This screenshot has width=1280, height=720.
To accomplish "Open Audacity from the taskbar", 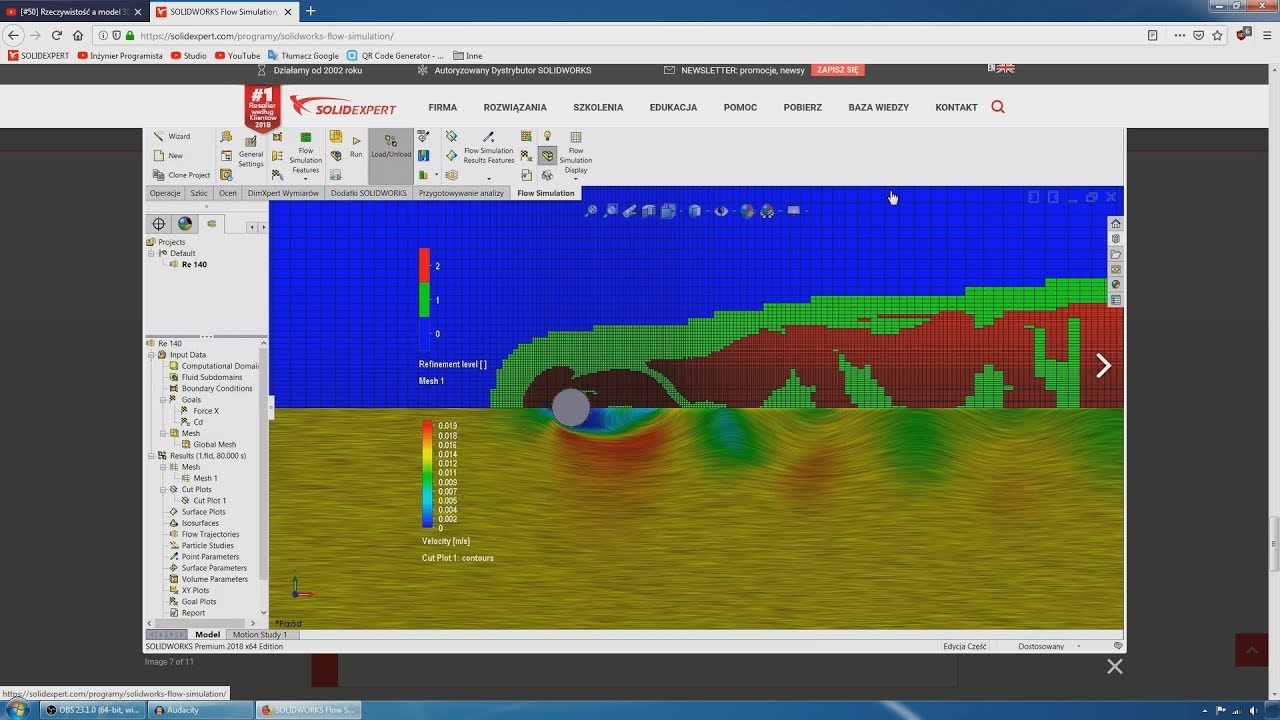I will click(x=200, y=710).
